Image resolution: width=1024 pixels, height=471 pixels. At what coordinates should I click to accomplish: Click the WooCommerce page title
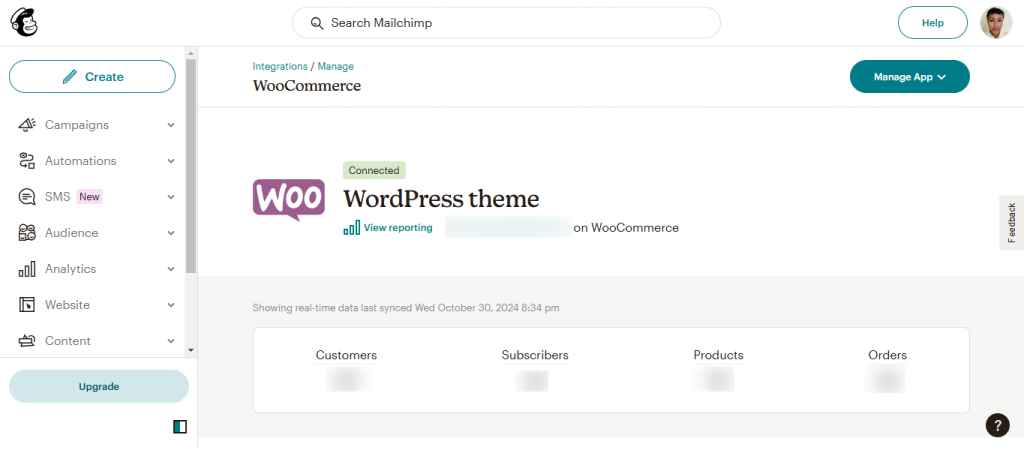pyautogui.click(x=306, y=86)
